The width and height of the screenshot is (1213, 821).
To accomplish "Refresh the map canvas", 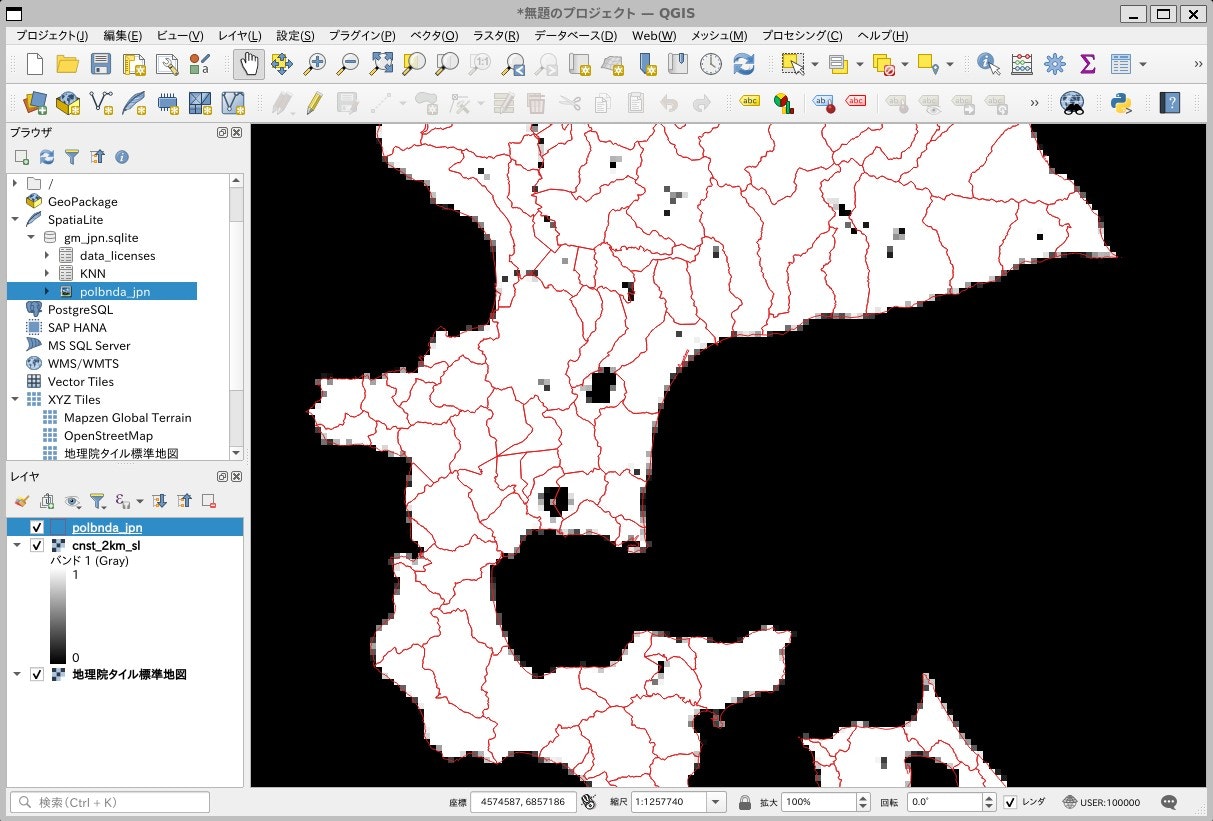I will click(744, 63).
